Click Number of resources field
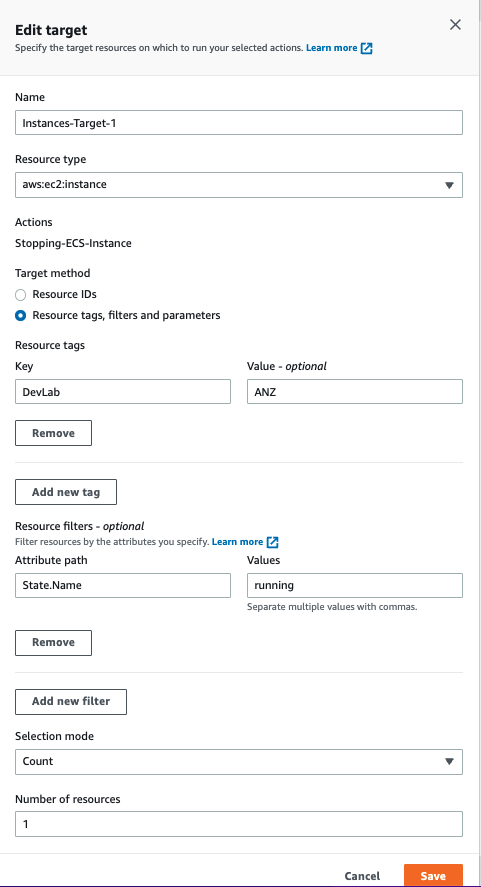Image resolution: width=481 pixels, height=887 pixels. [x=239, y=824]
